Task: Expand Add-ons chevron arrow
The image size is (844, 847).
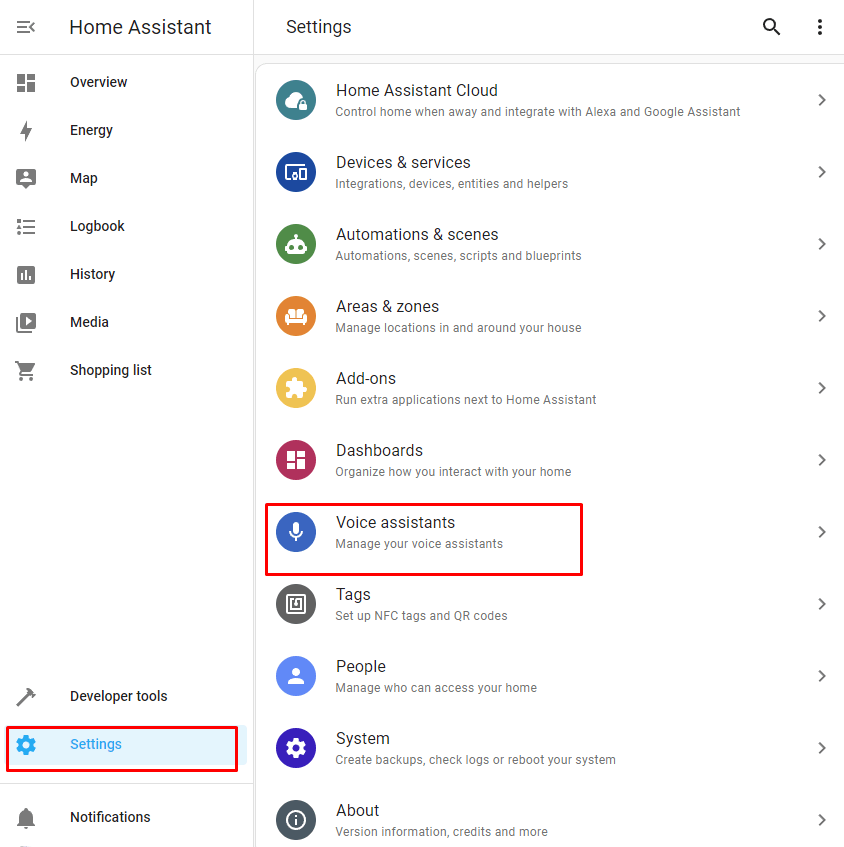Action: click(x=822, y=388)
